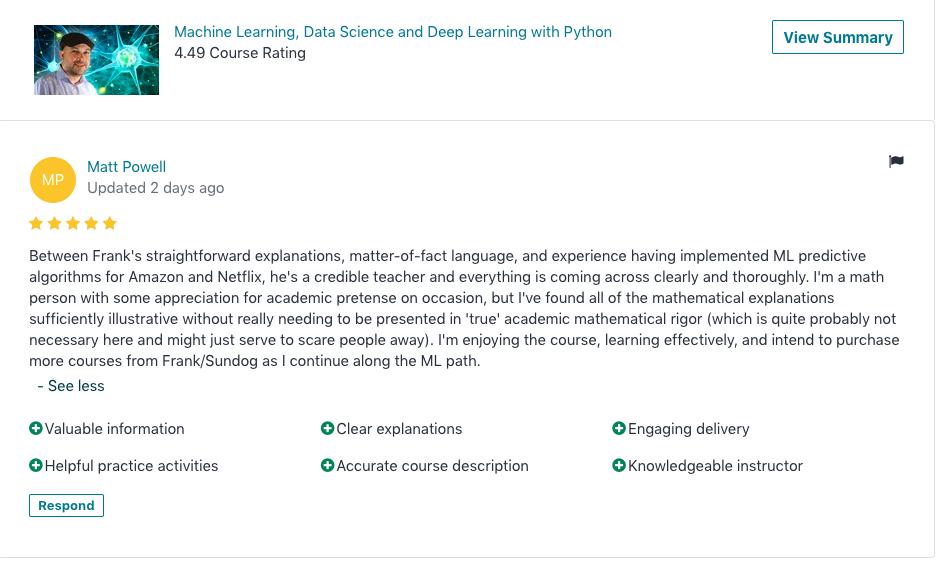Click the Updated 2 days ago timestamp
This screenshot has height=561, width=939.
[x=155, y=188]
